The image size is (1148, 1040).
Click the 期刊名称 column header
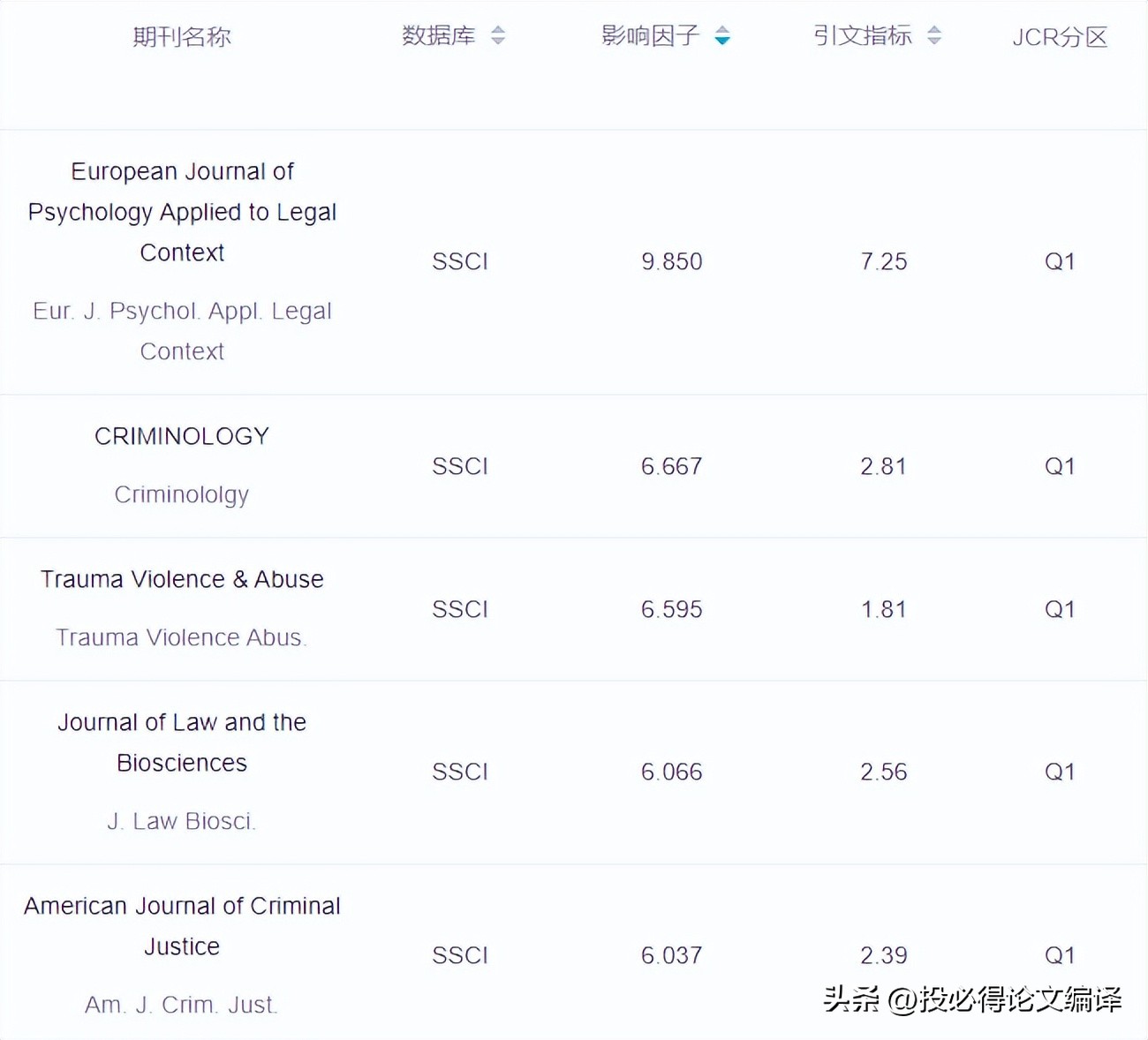pyautogui.click(x=182, y=36)
